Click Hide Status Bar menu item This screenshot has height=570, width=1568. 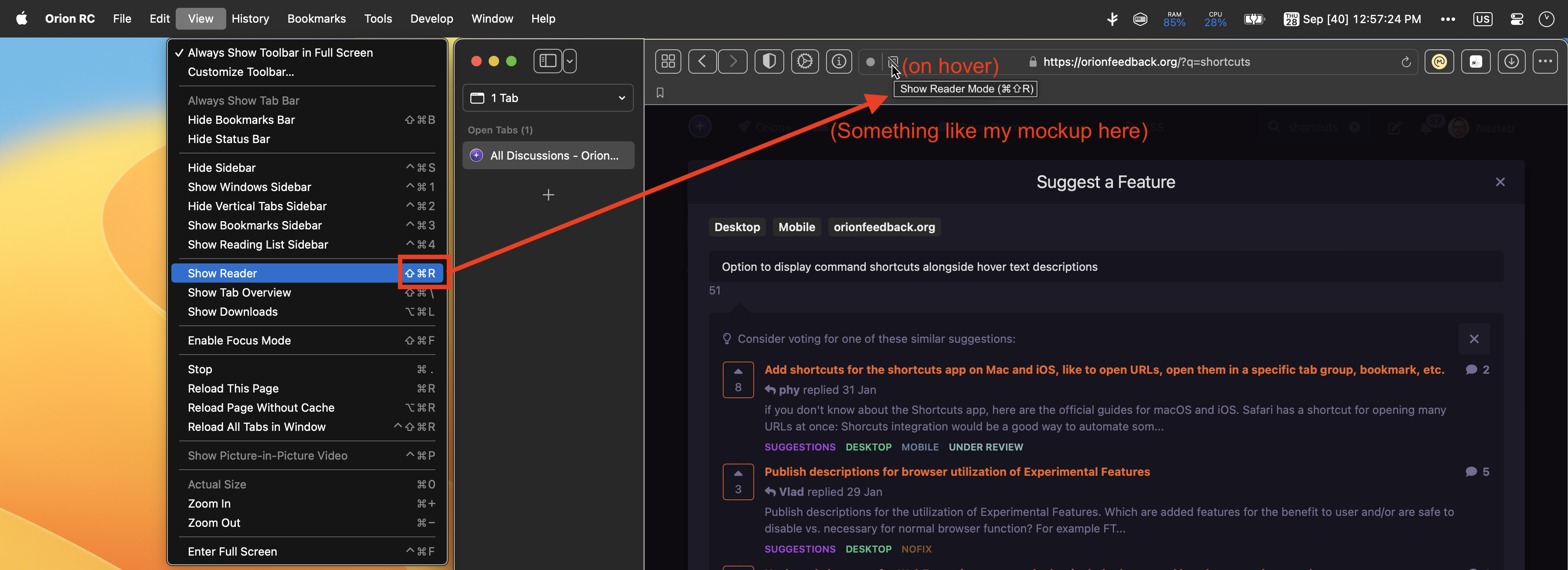307,139
